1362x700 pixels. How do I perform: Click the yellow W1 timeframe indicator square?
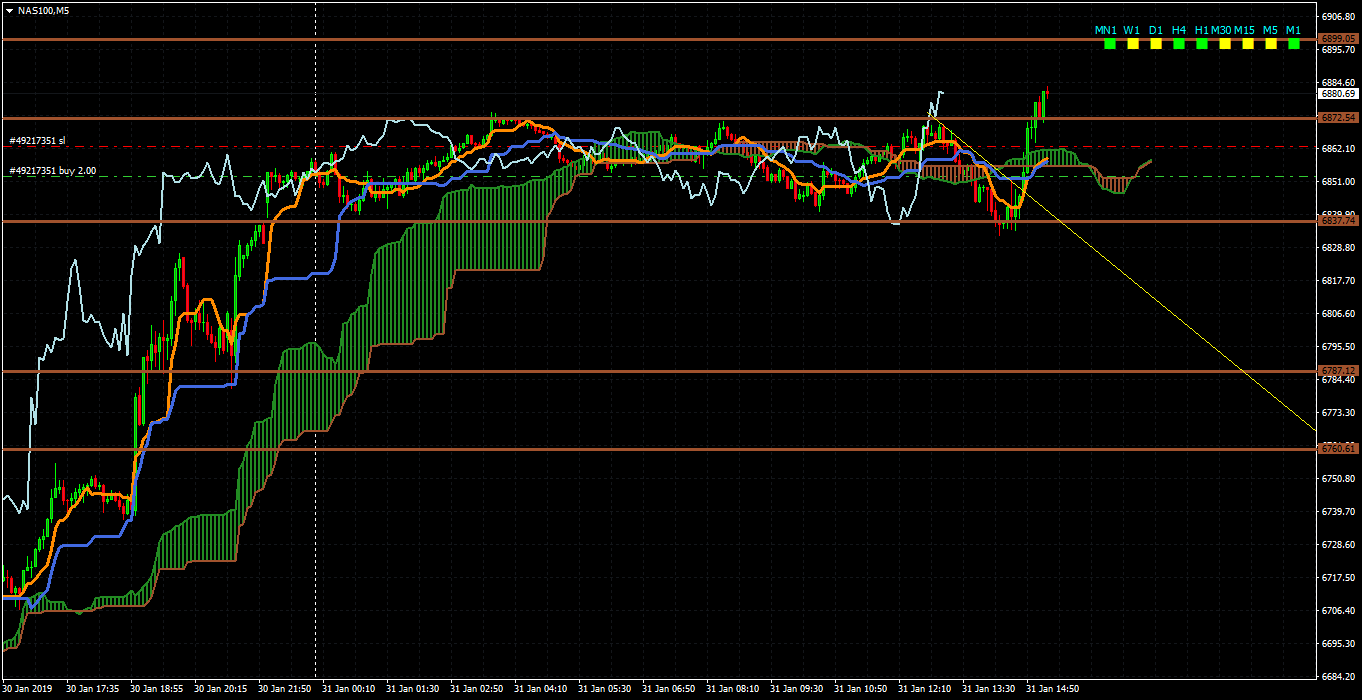click(1132, 44)
